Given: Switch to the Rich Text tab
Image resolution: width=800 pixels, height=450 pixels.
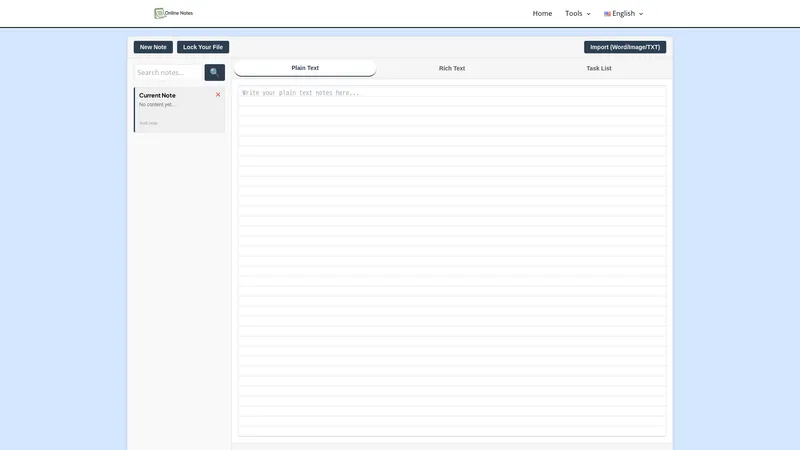Looking at the screenshot, I should (452, 68).
